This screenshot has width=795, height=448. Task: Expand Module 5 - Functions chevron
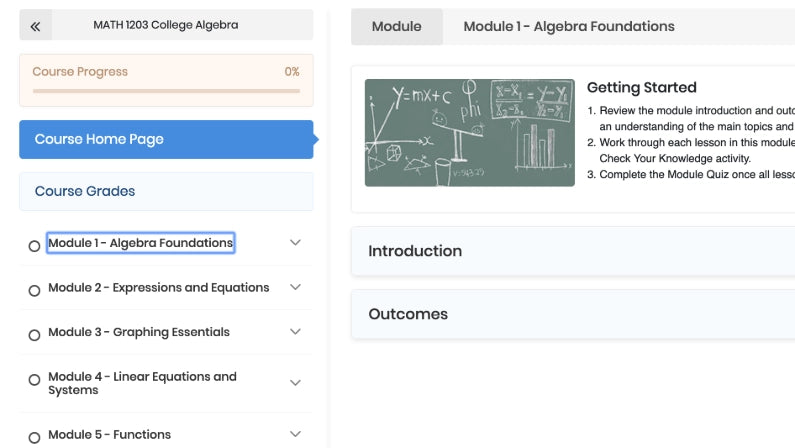click(295, 435)
